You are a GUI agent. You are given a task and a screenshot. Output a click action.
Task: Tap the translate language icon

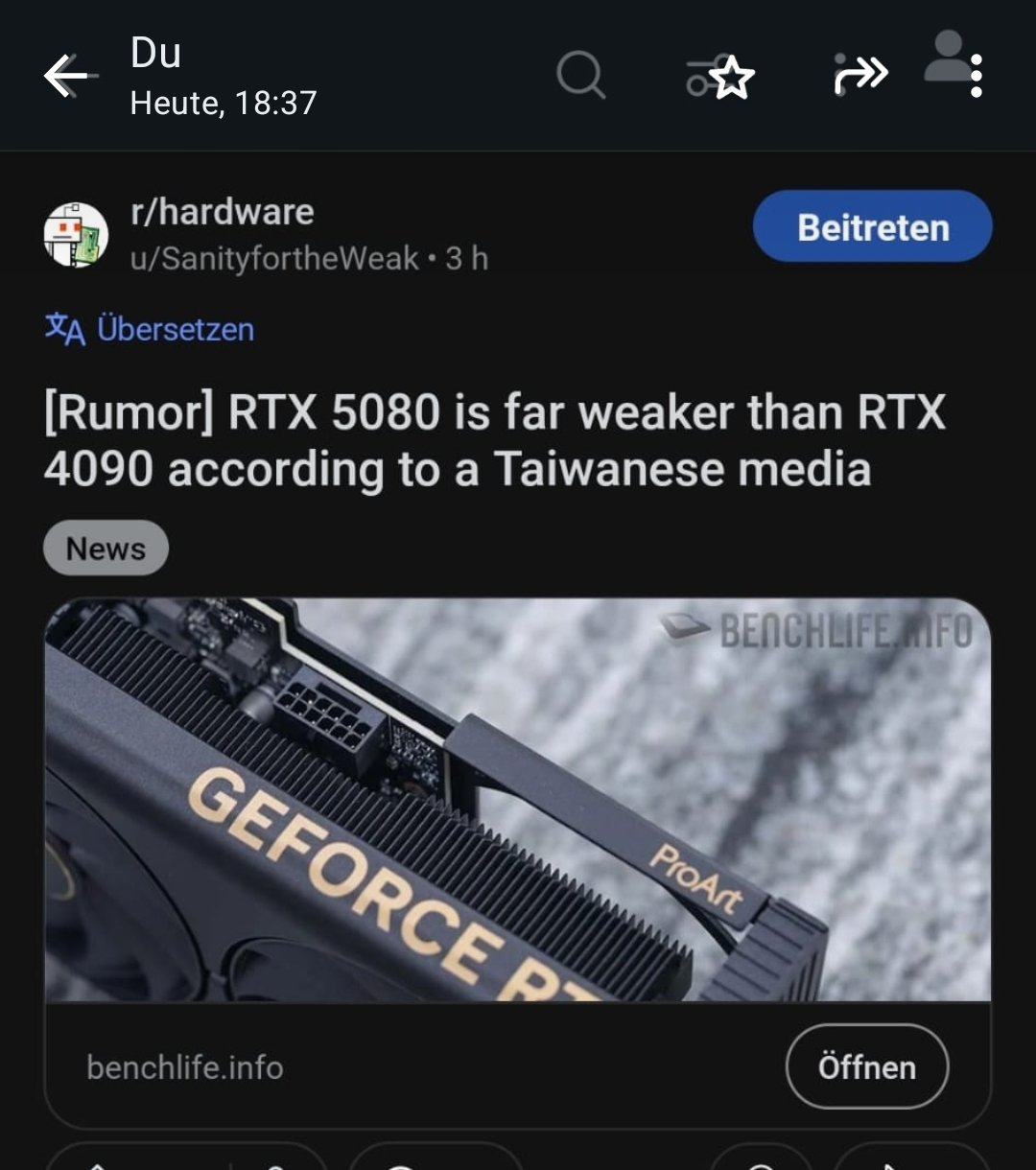click(65, 329)
